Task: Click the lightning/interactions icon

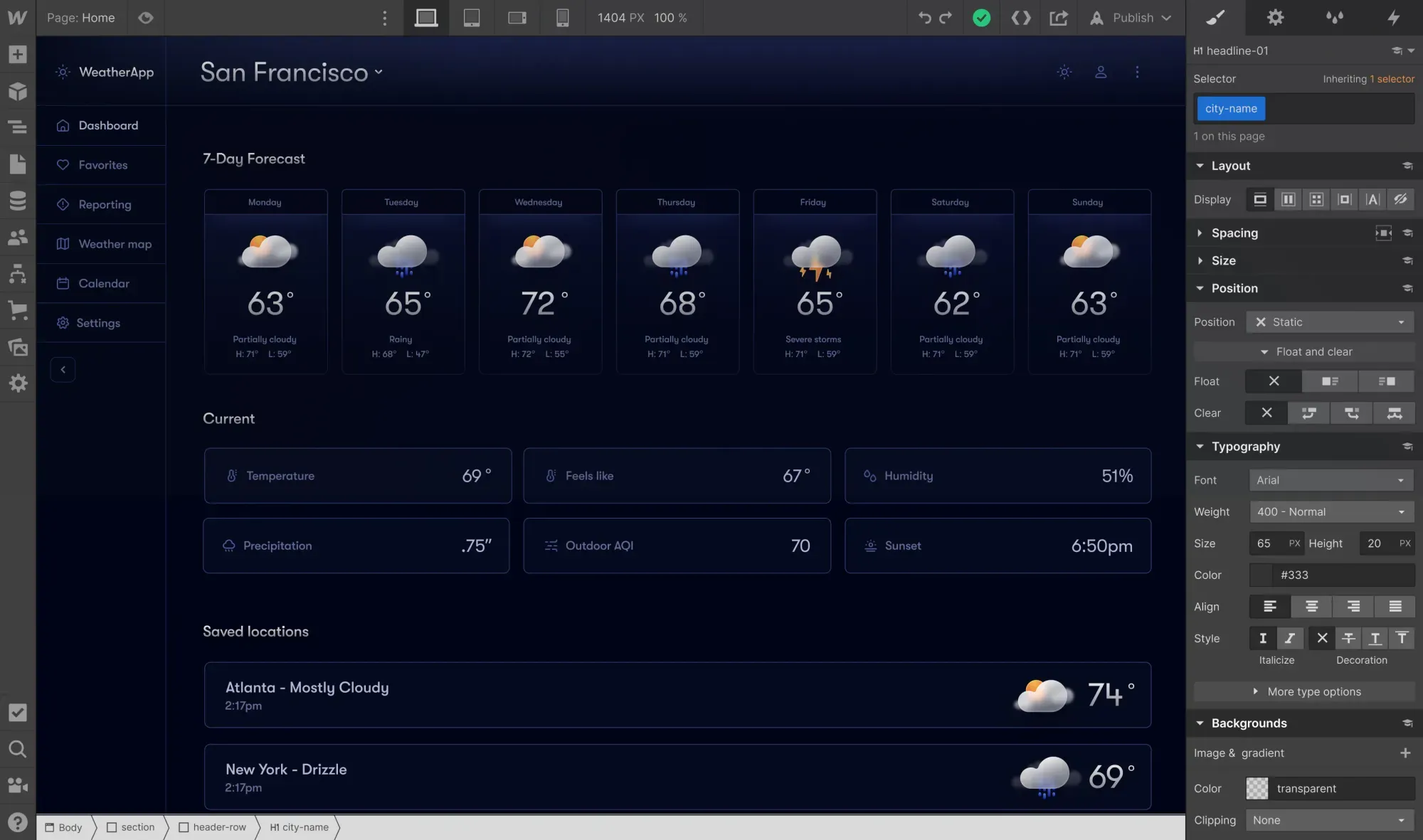Action: (x=1394, y=17)
